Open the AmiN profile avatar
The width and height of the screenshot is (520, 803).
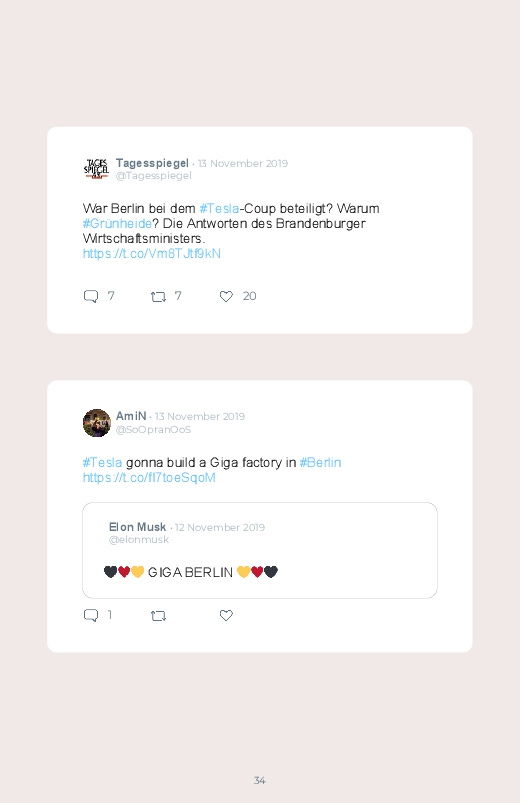[97, 422]
